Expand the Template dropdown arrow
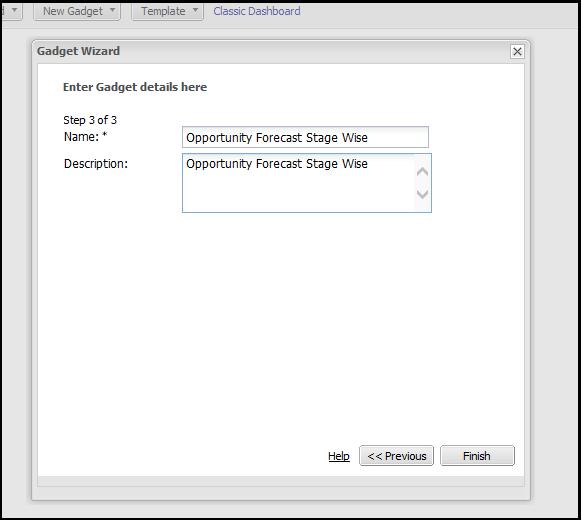This screenshot has height=520, width=583. click(x=195, y=10)
